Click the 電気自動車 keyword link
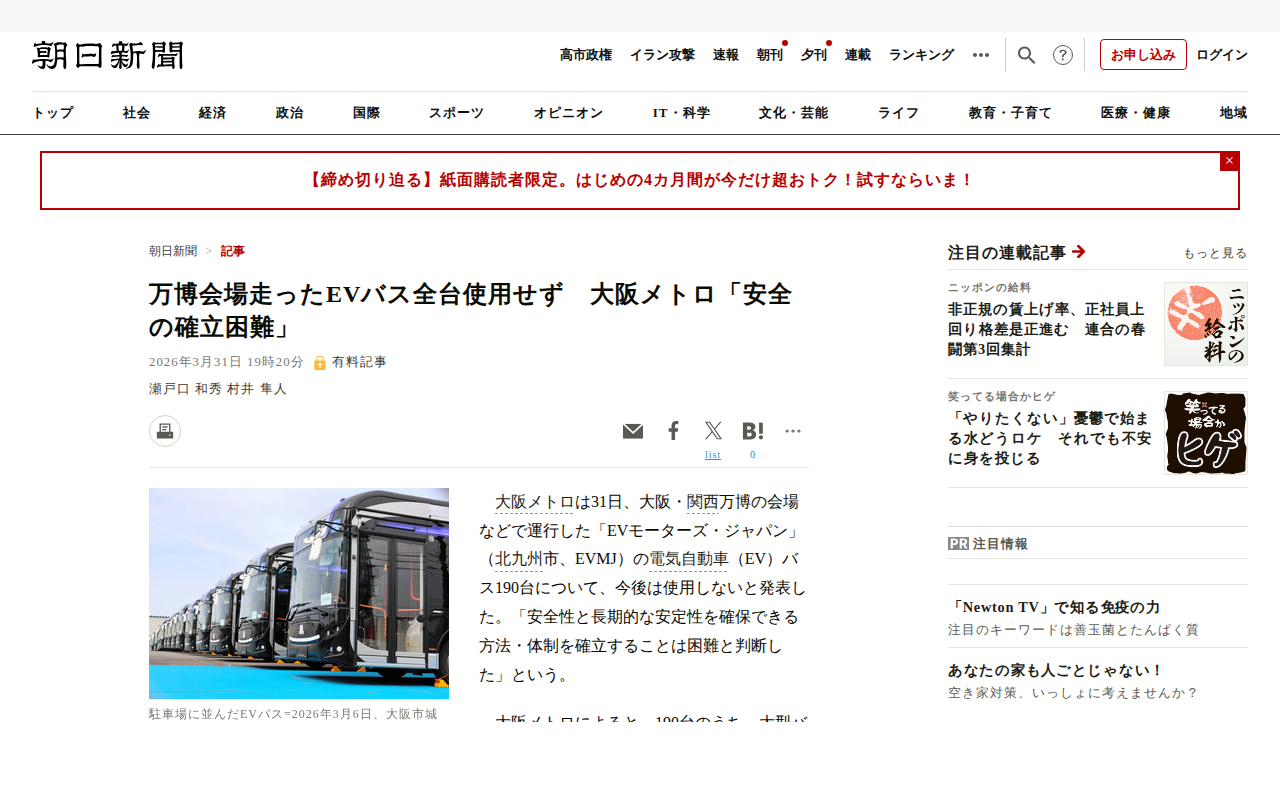1280x800 pixels. click(689, 559)
